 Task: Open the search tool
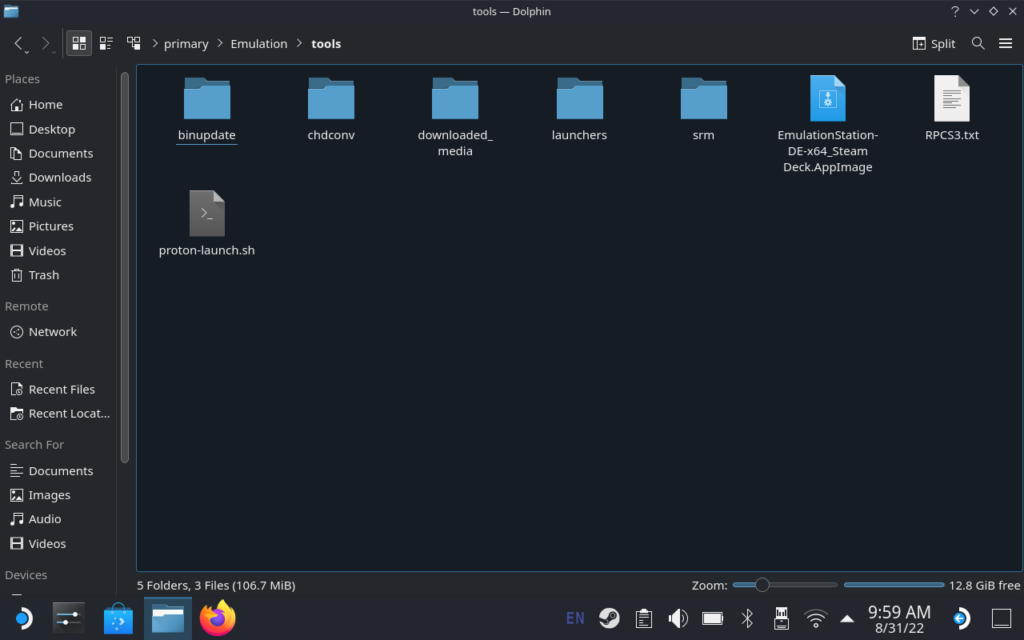[x=978, y=44]
